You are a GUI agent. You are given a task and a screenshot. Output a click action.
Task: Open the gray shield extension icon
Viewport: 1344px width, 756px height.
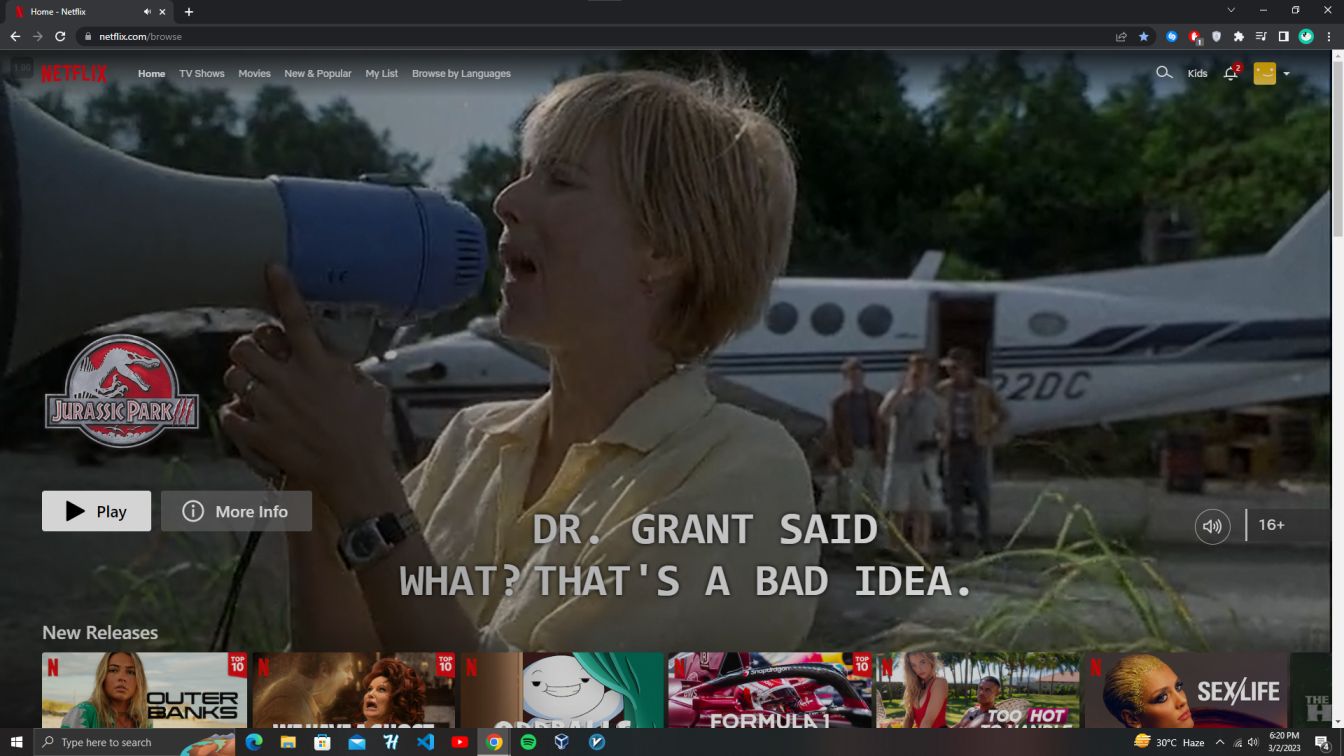pyautogui.click(x=1217, y=36)
